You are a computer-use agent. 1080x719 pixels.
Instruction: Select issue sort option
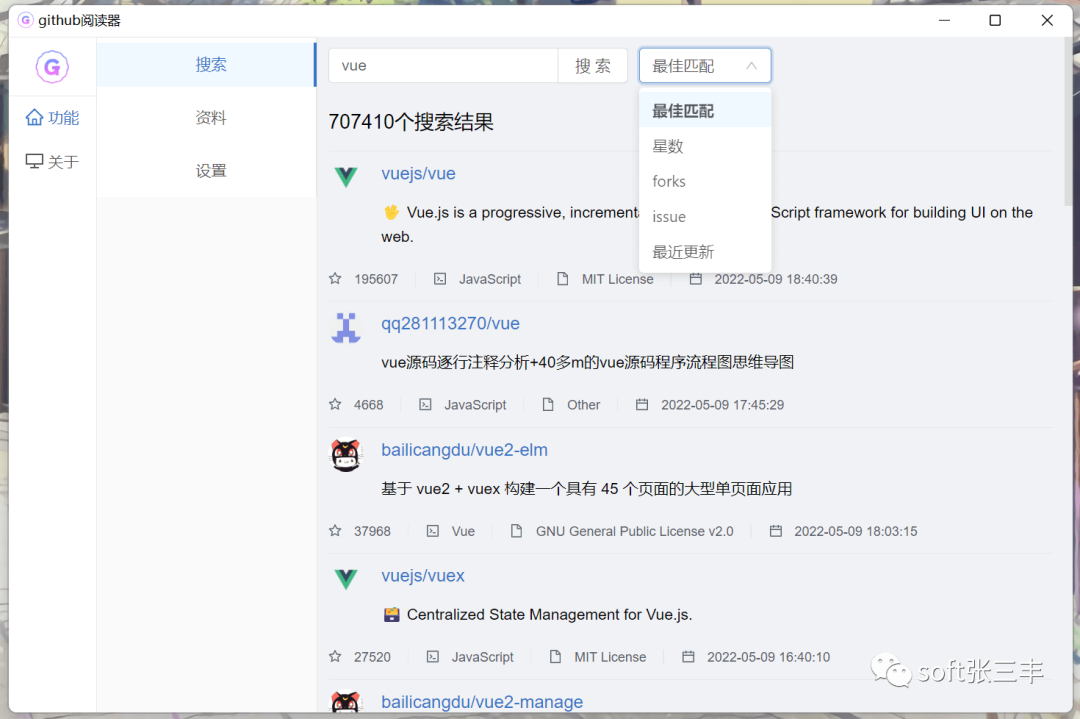click(705, 217)
